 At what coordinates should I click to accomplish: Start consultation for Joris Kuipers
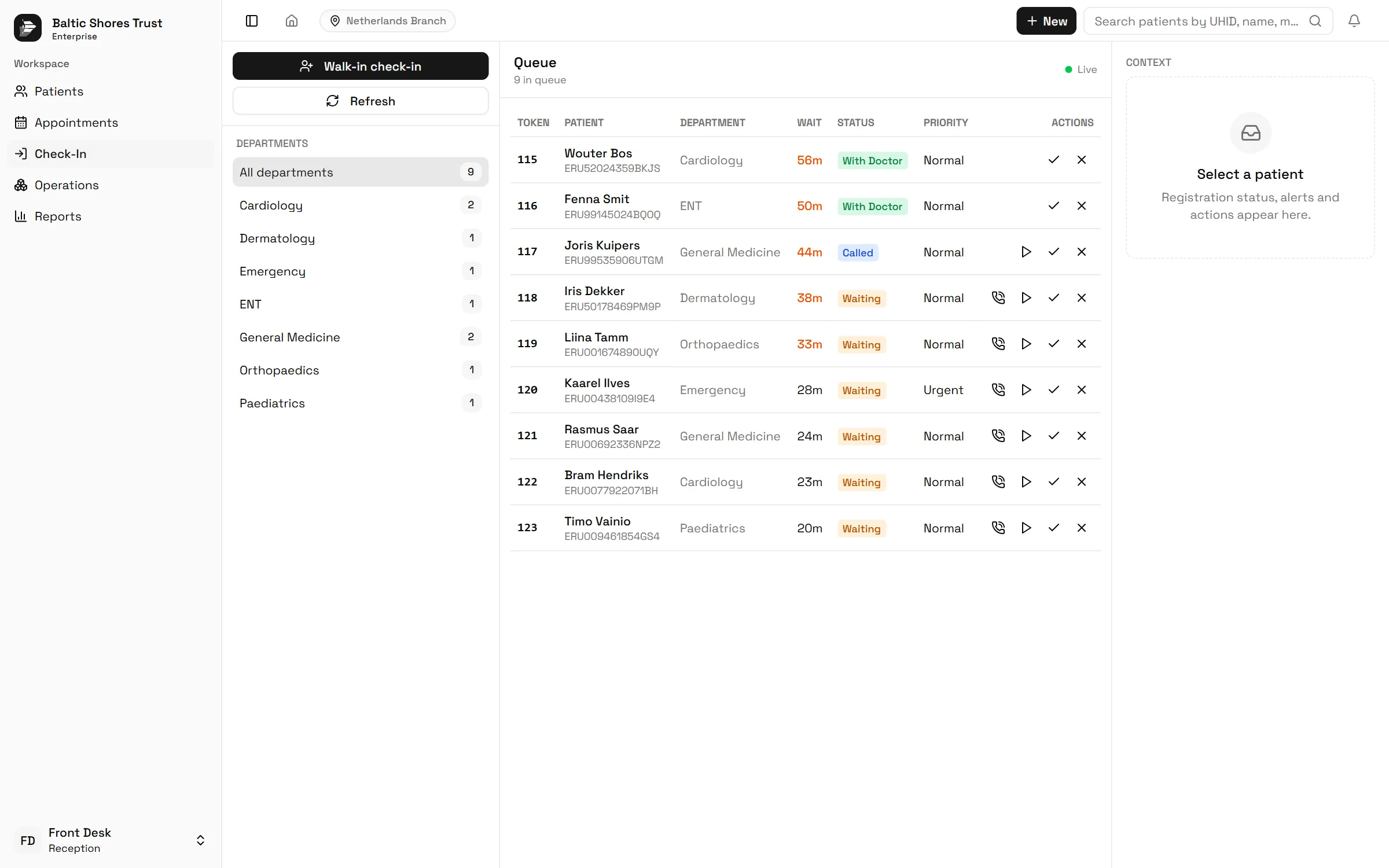pyautogui.click(x=1026, y=252)
